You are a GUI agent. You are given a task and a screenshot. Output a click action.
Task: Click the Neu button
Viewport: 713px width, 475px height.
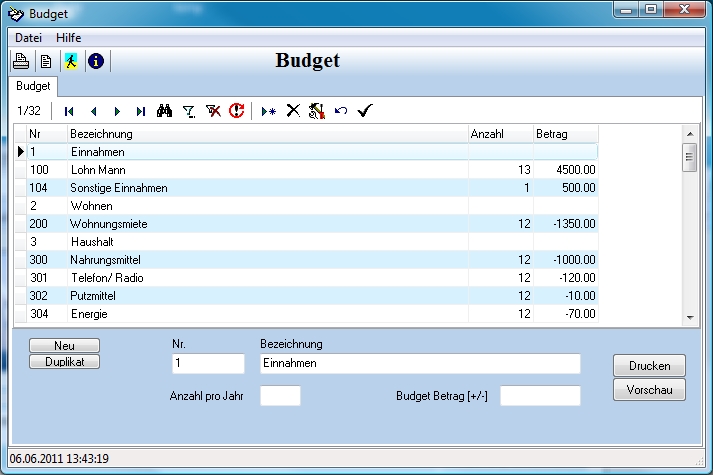tap(65, 345)
